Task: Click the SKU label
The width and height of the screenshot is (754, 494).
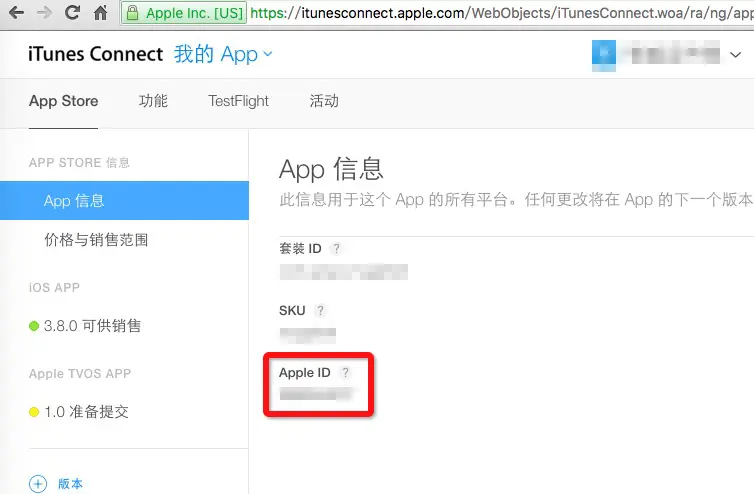Action: pos(292,311)
